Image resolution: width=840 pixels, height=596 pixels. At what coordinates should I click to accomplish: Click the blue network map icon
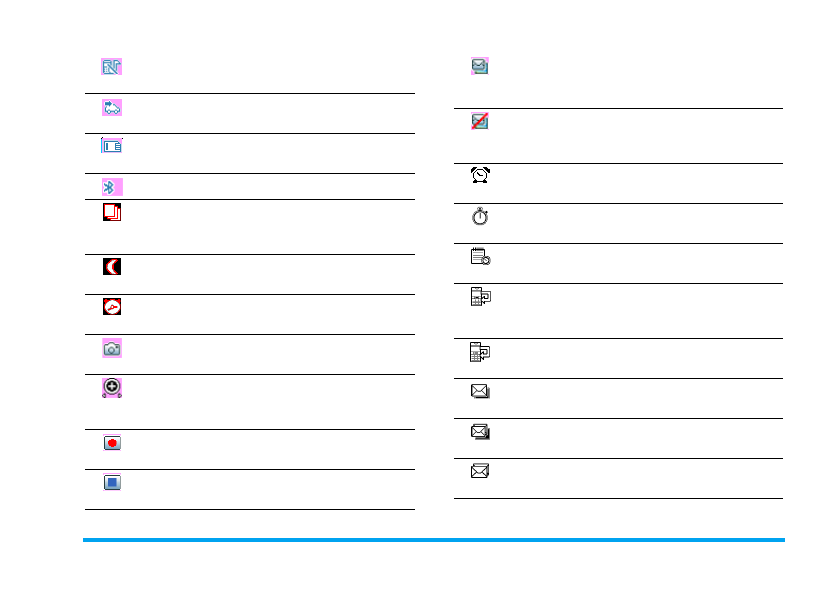(111, 67)
